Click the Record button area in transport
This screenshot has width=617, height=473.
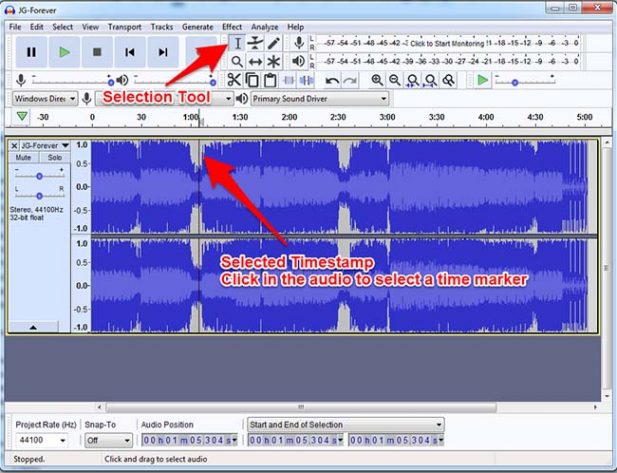coord(201,52)
